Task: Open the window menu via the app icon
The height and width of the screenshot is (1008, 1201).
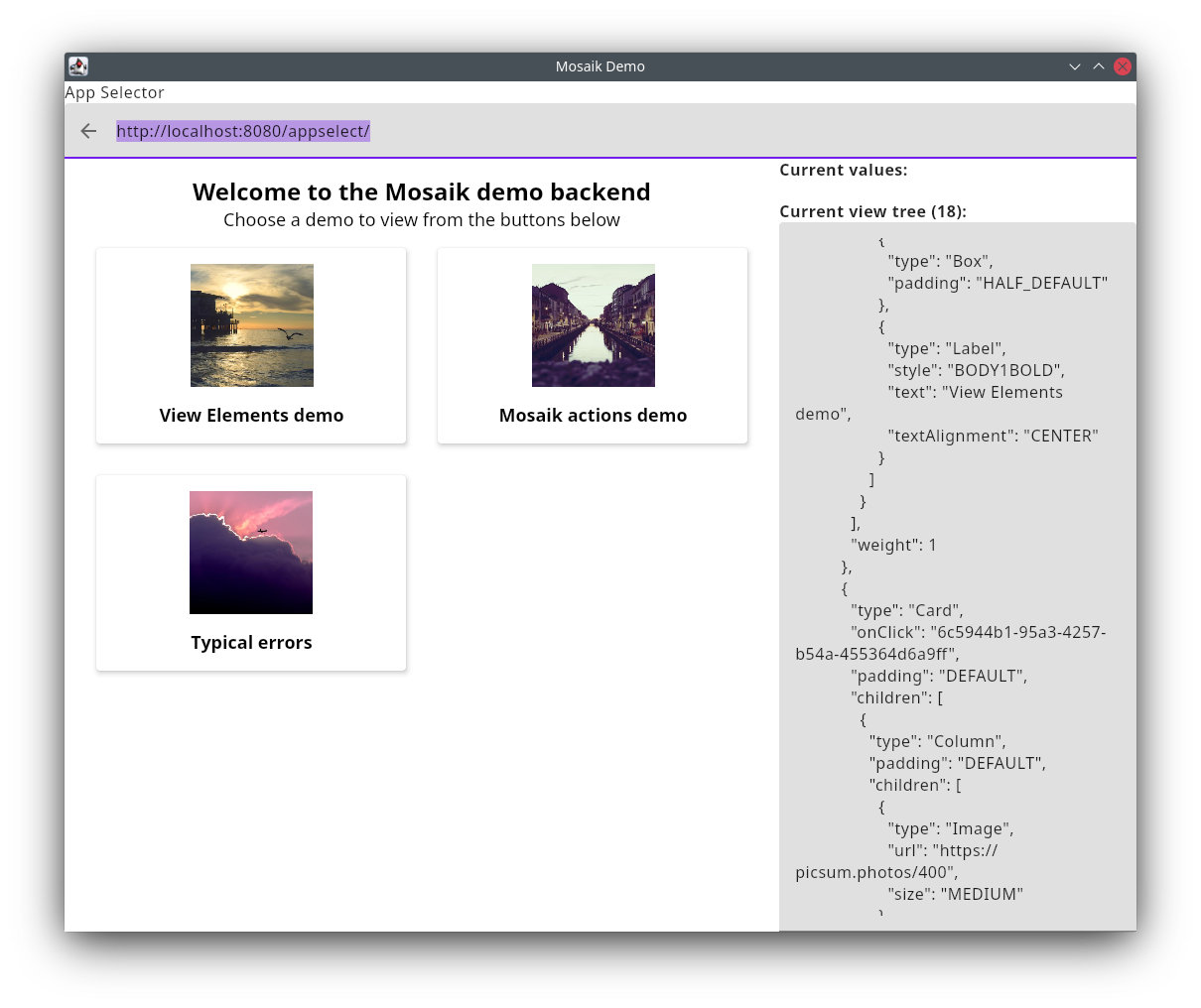Action: pos(78,66)
